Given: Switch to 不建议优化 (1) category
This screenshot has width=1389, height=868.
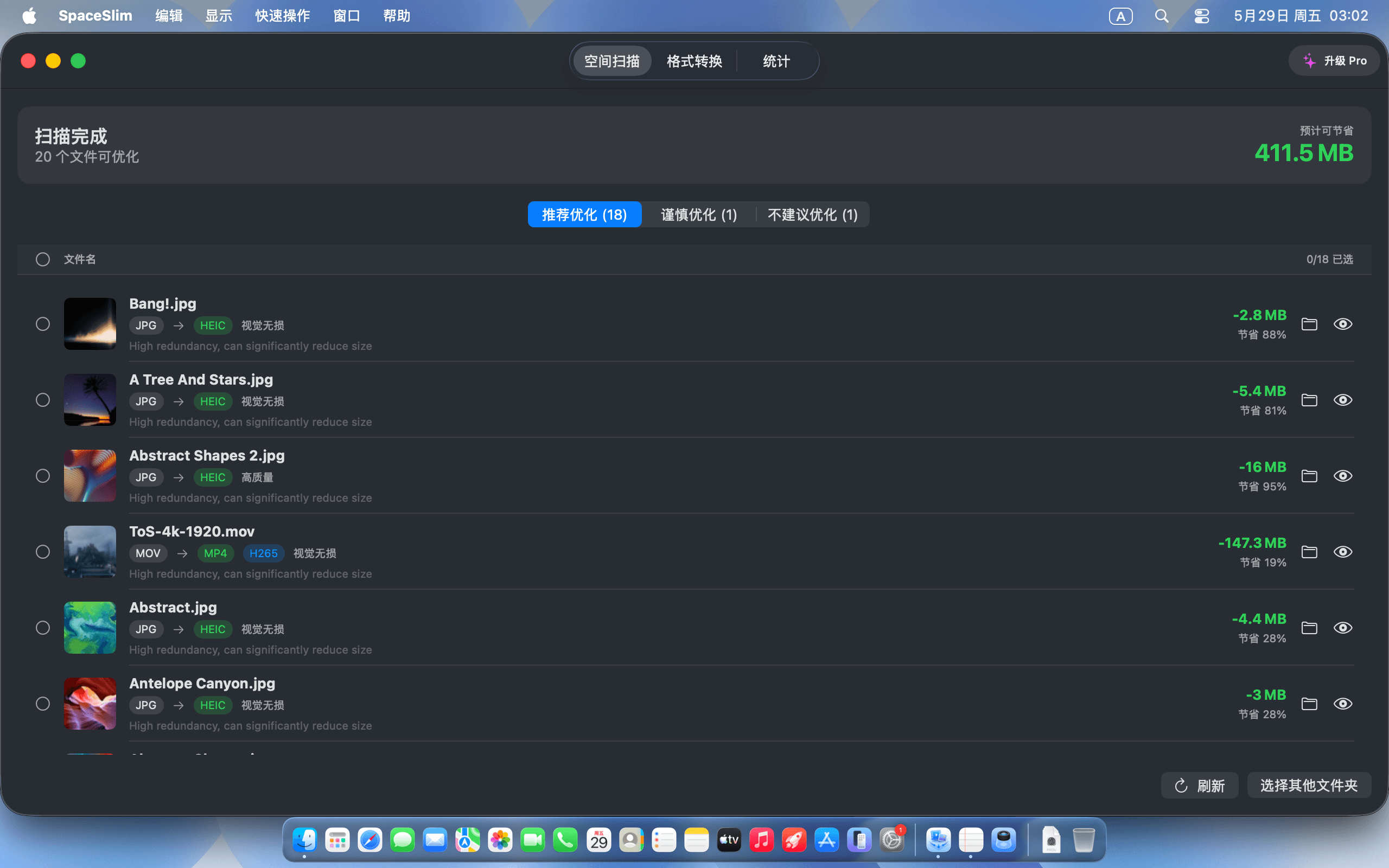Looking at the screenshot, I should pos(813,215).
